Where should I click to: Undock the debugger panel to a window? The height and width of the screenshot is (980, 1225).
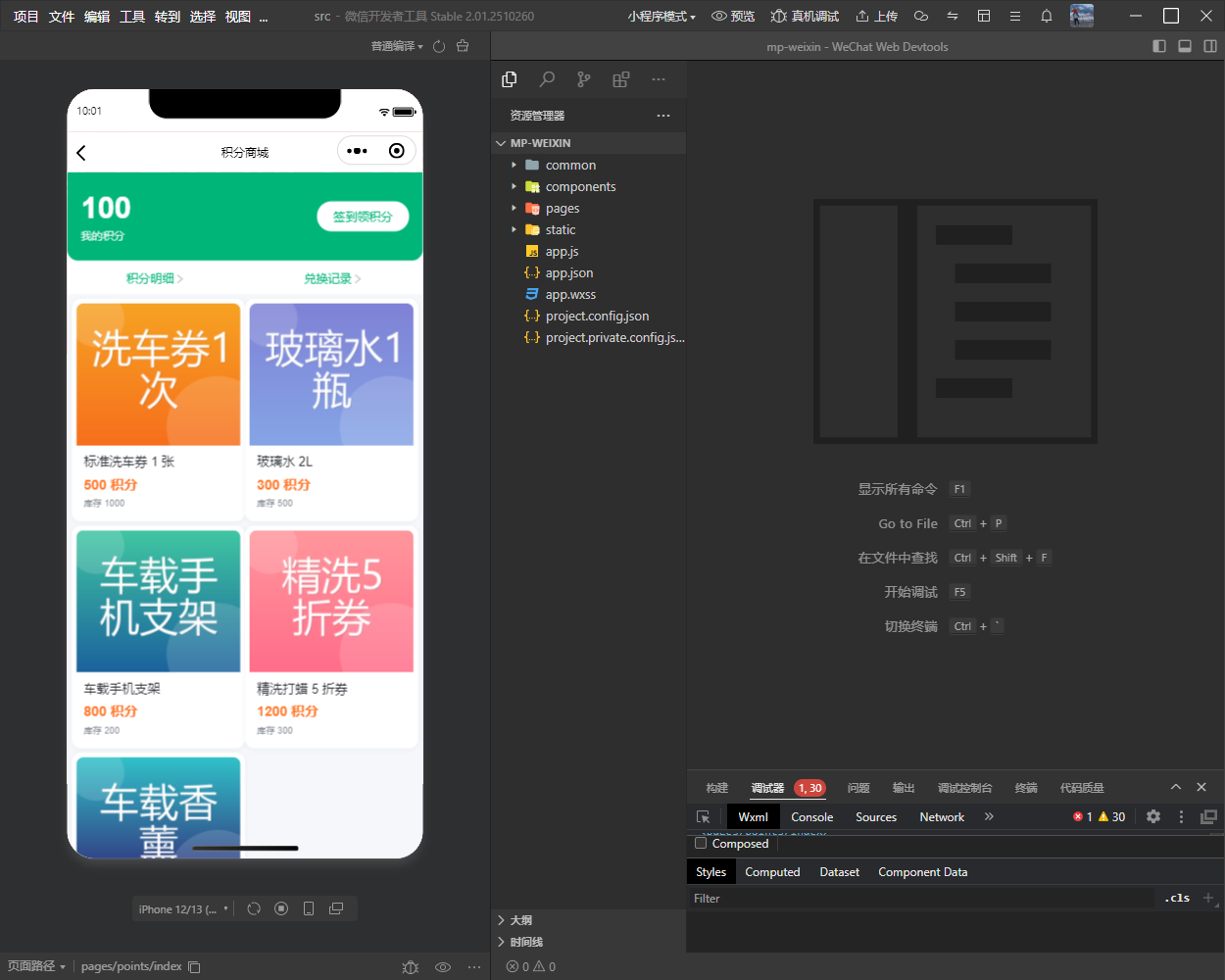[1209, 816]
